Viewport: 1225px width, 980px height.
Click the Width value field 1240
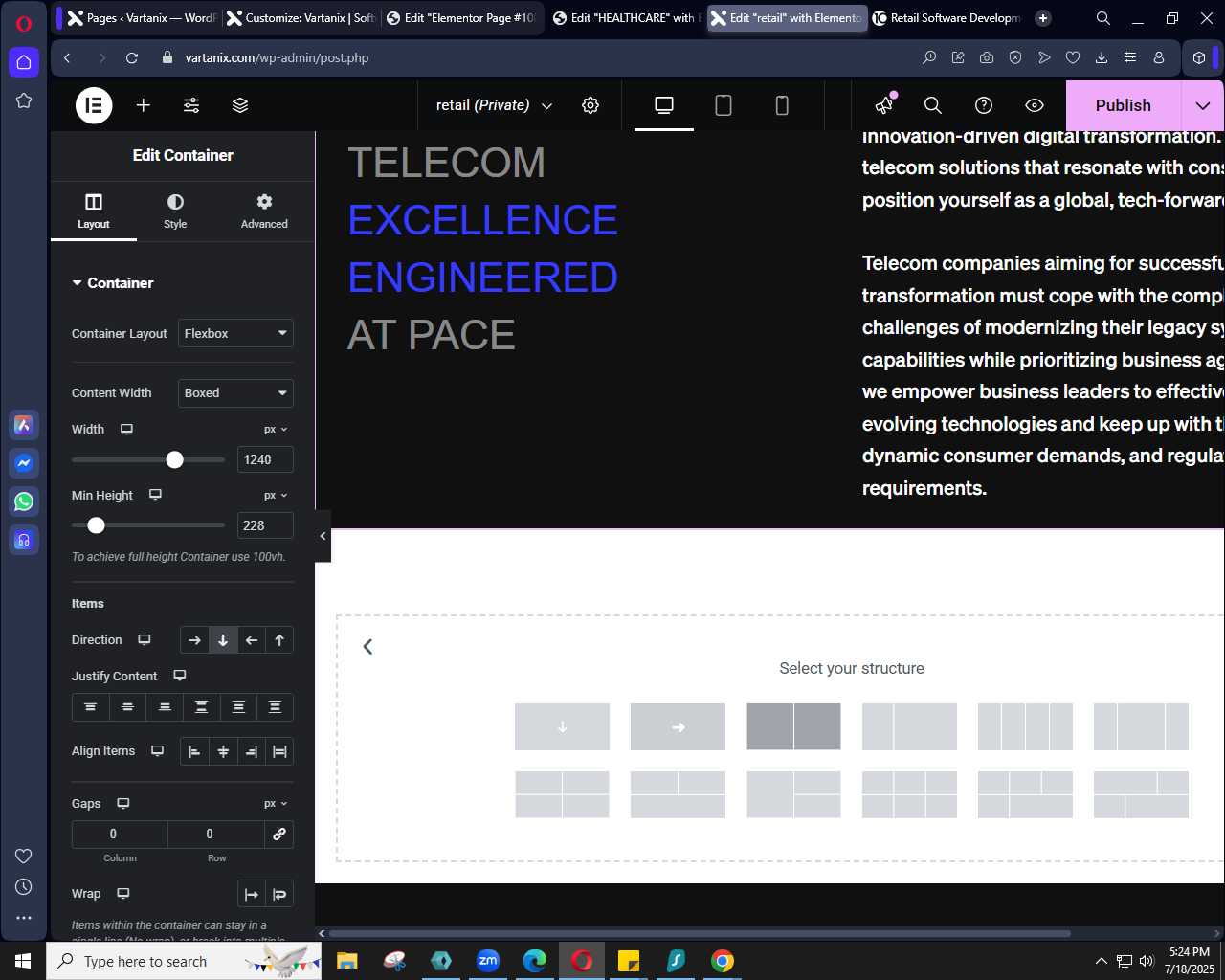[265, 459]
